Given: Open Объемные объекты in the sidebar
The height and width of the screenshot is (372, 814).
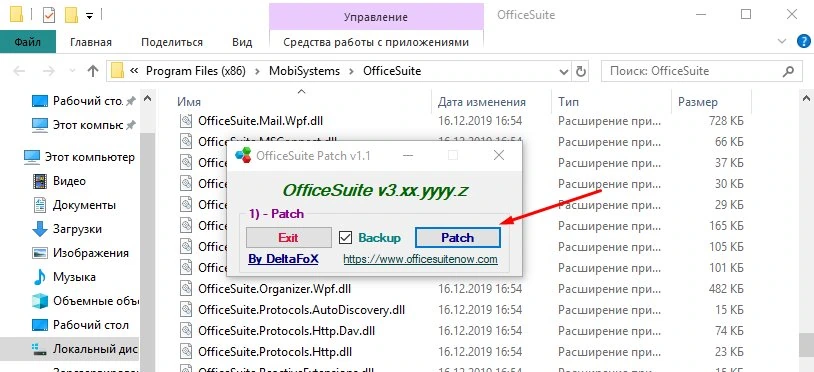Looking at the screenshot, I should click(x=85, y=301).
